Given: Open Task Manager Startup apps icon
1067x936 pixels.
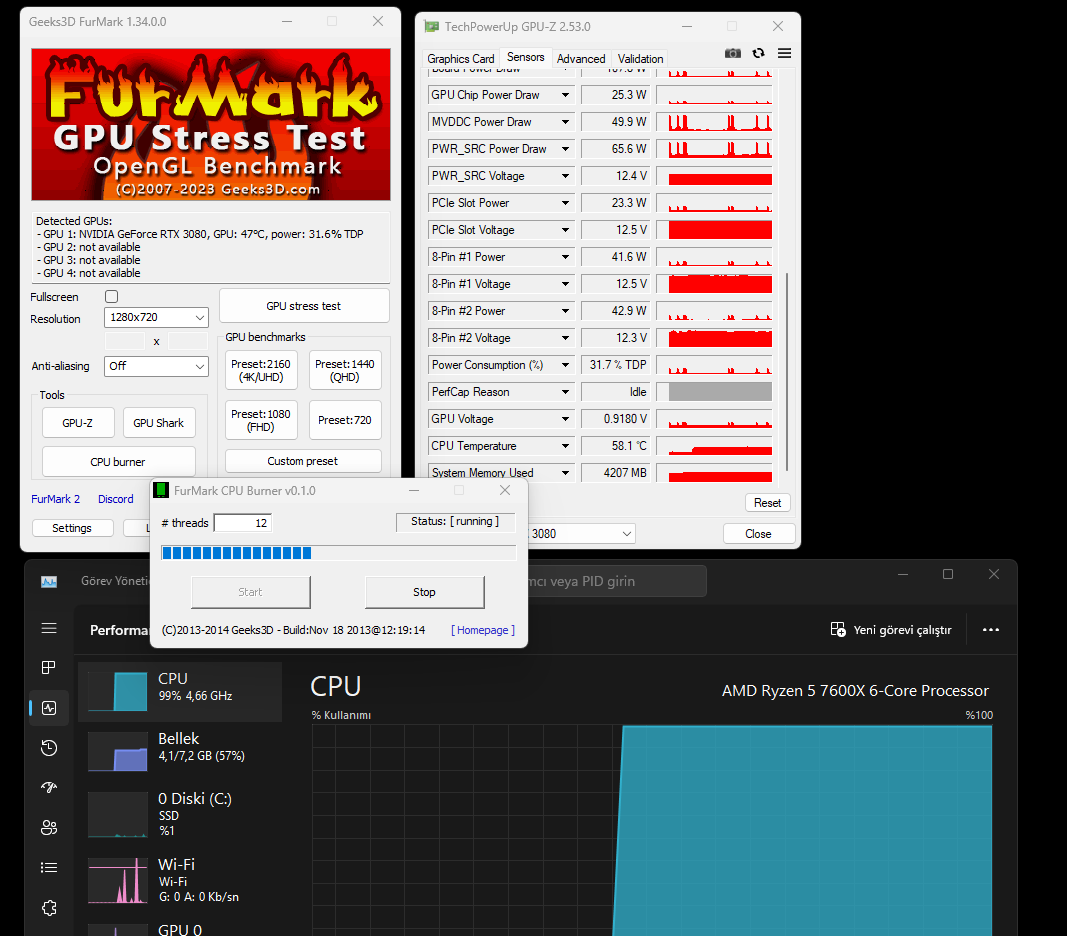Looking at the screenshot, I should tap(49, 788).
